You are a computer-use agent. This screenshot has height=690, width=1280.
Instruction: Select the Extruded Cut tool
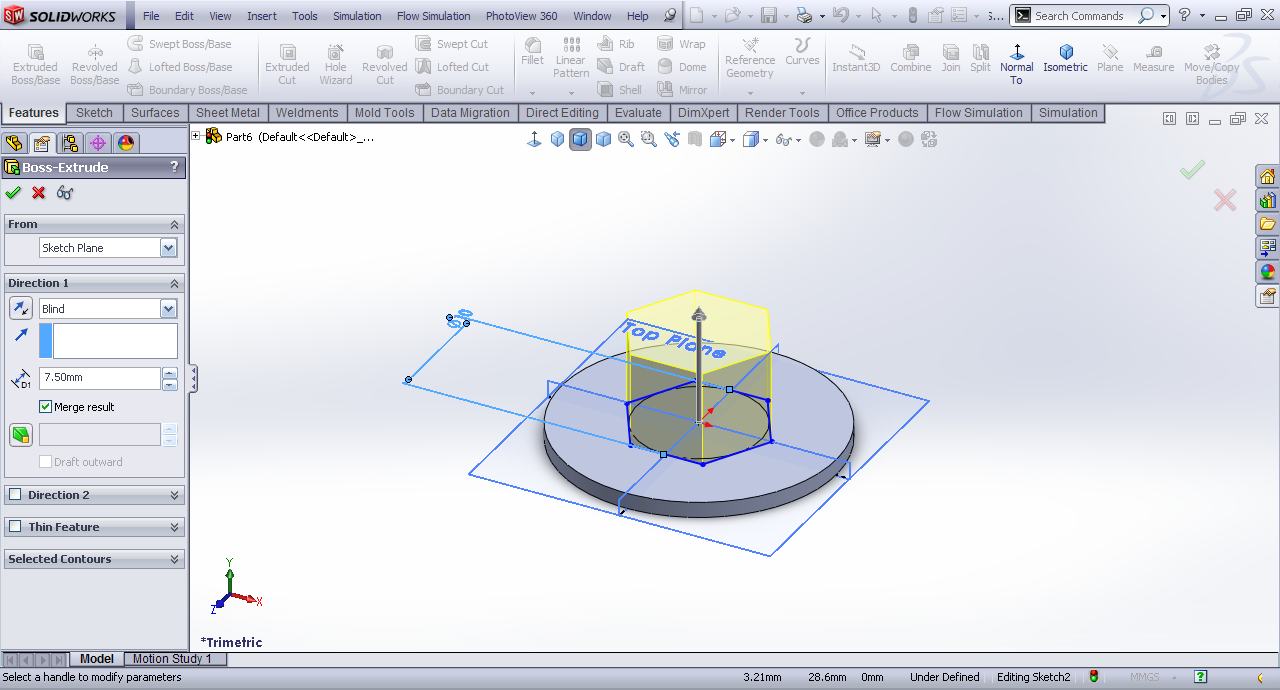(287, 65)
